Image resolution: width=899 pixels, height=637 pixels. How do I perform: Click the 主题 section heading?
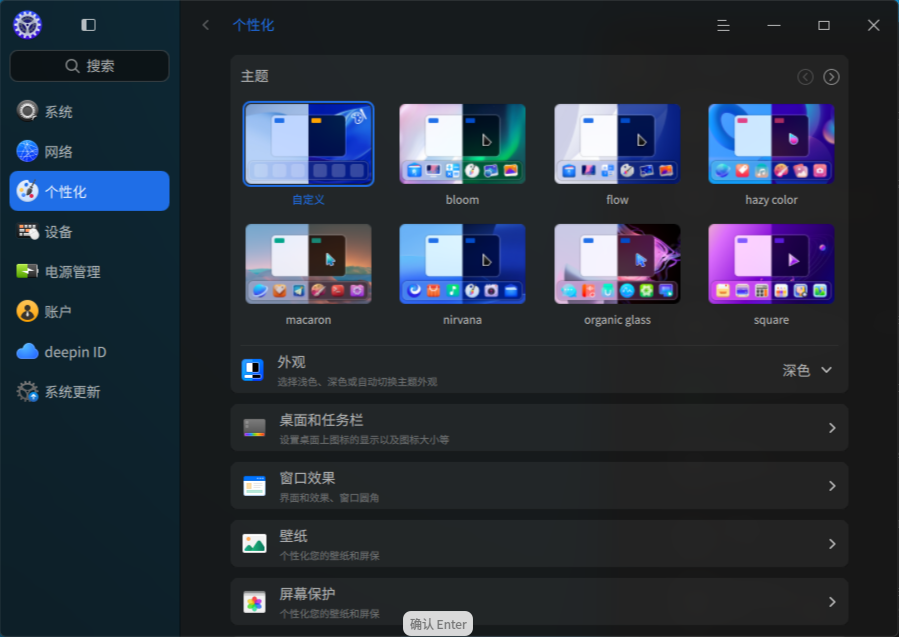255,76
